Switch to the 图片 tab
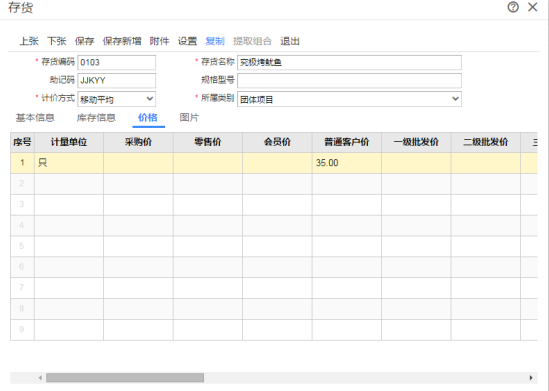 point(189,118)
